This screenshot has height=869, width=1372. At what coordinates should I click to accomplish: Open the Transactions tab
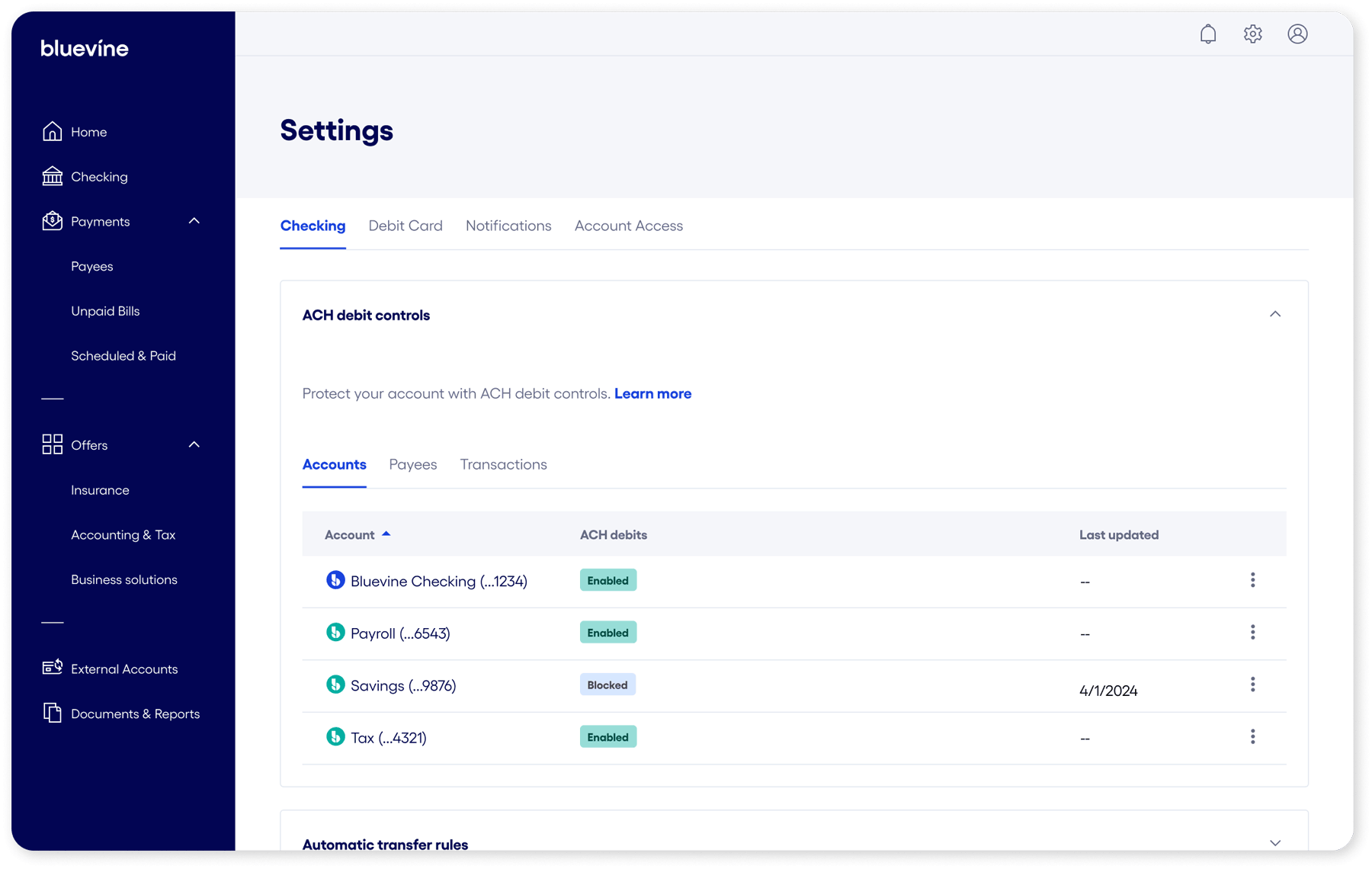(503, 464)
